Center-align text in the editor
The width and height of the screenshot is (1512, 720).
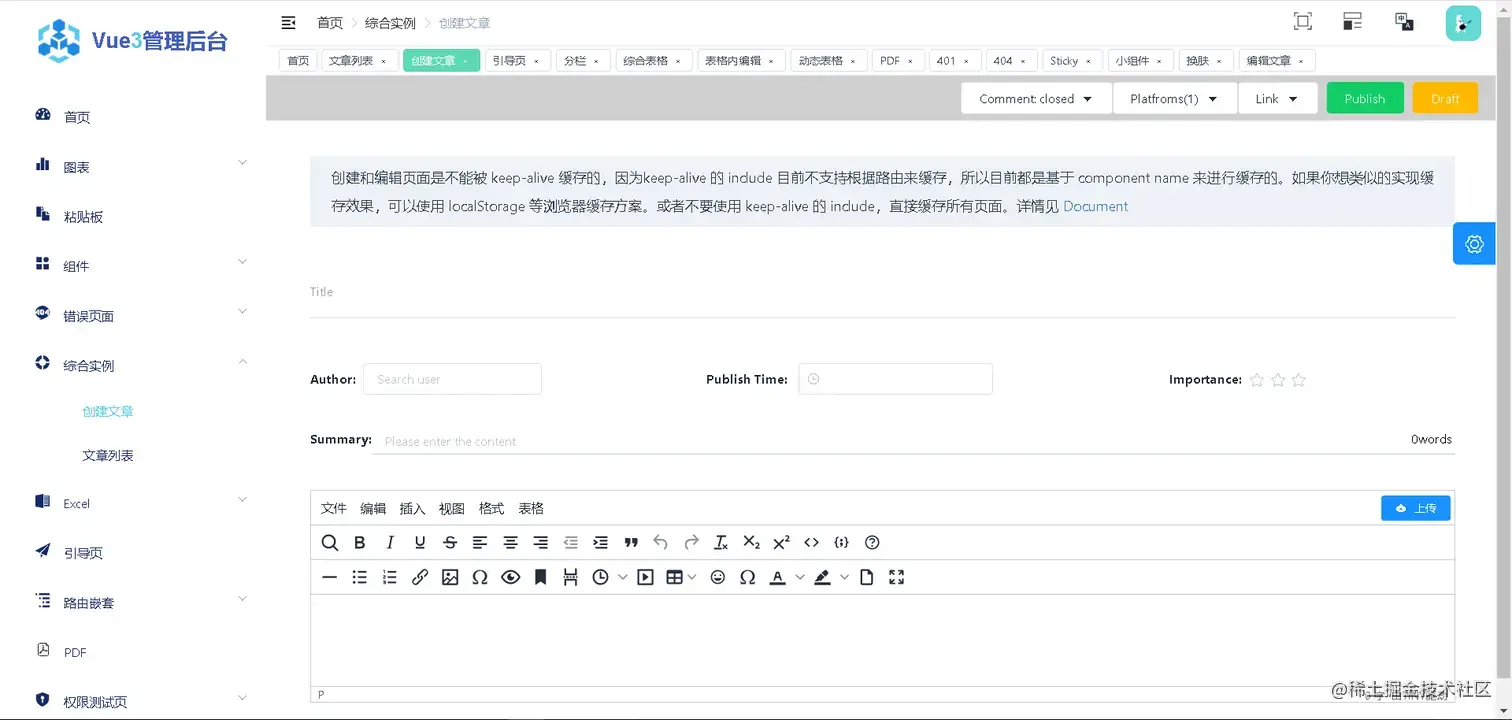pos(510,543)
